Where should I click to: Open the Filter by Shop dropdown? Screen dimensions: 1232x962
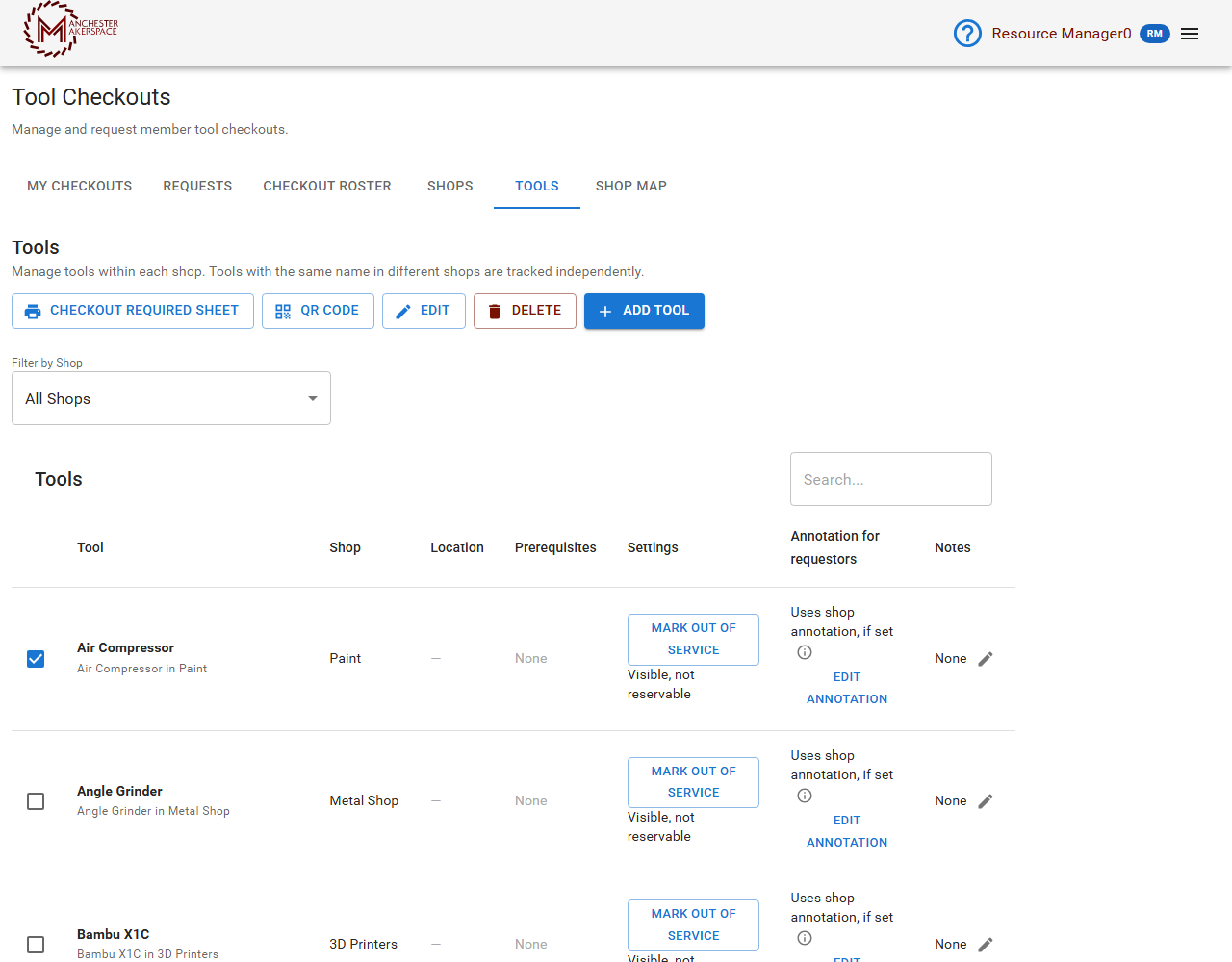point(171,398)
